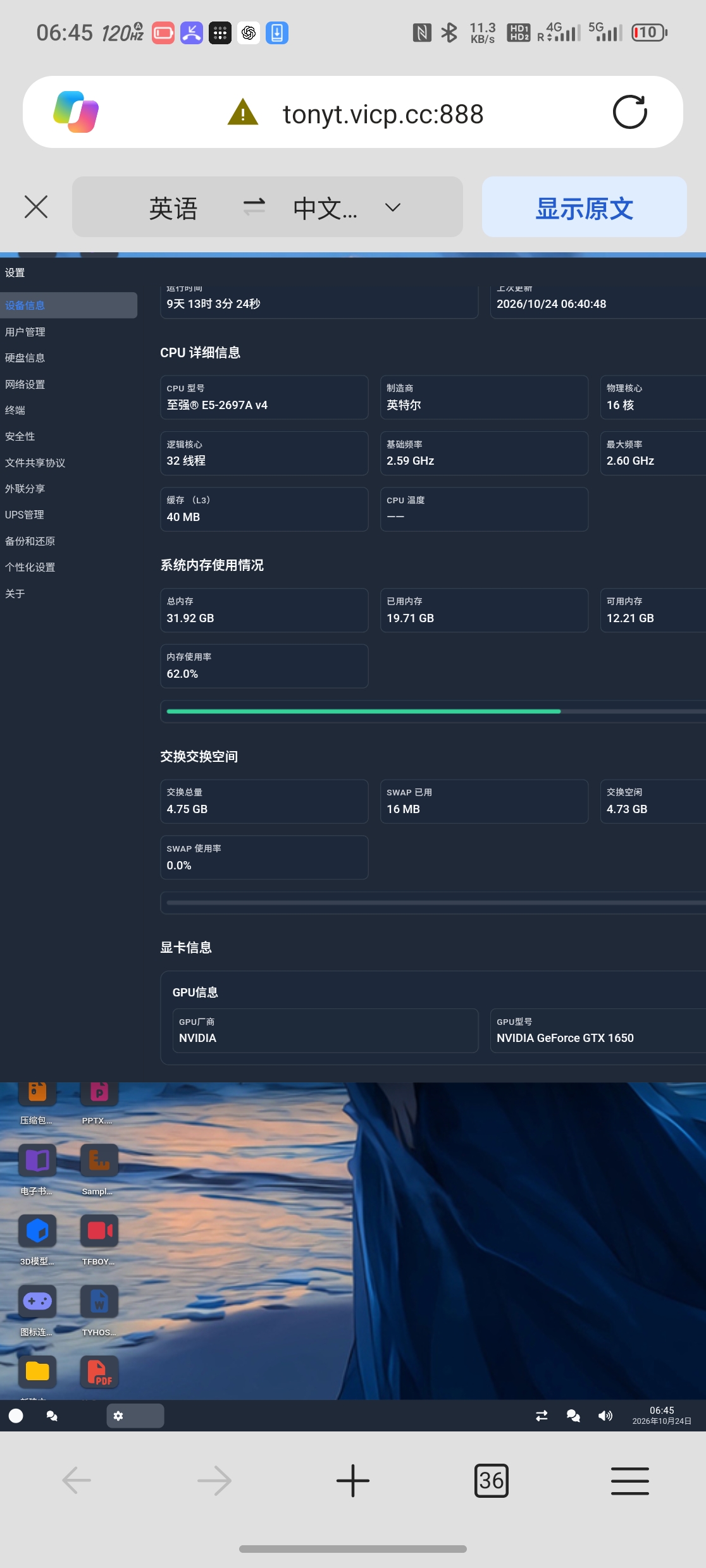Image resolution: width=706 pixels, height=1568 pixels.
Task: Switch to 终端 in the sidebar
Action: coord(68,410)
